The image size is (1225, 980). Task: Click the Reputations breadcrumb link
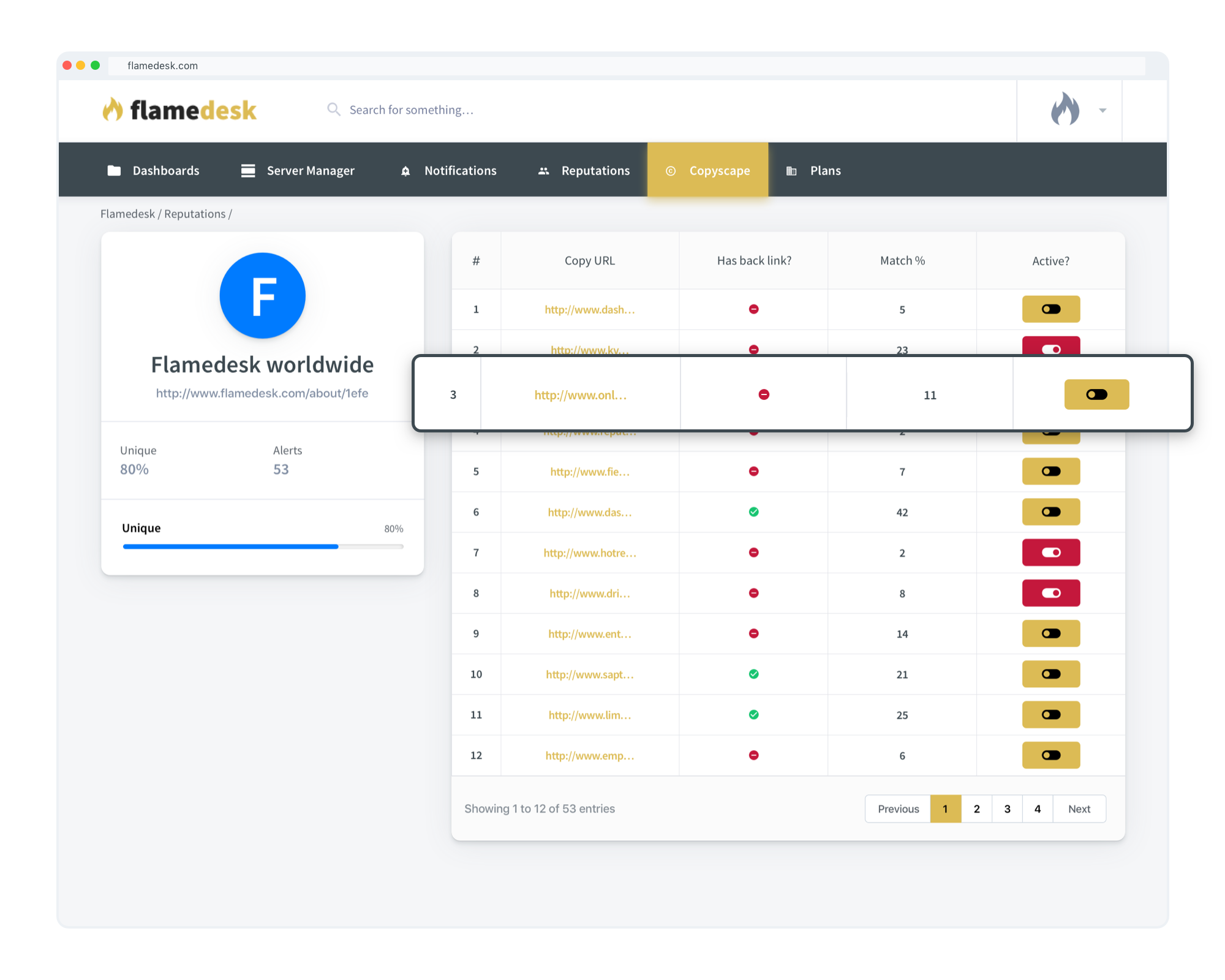[x=195, y=214]
